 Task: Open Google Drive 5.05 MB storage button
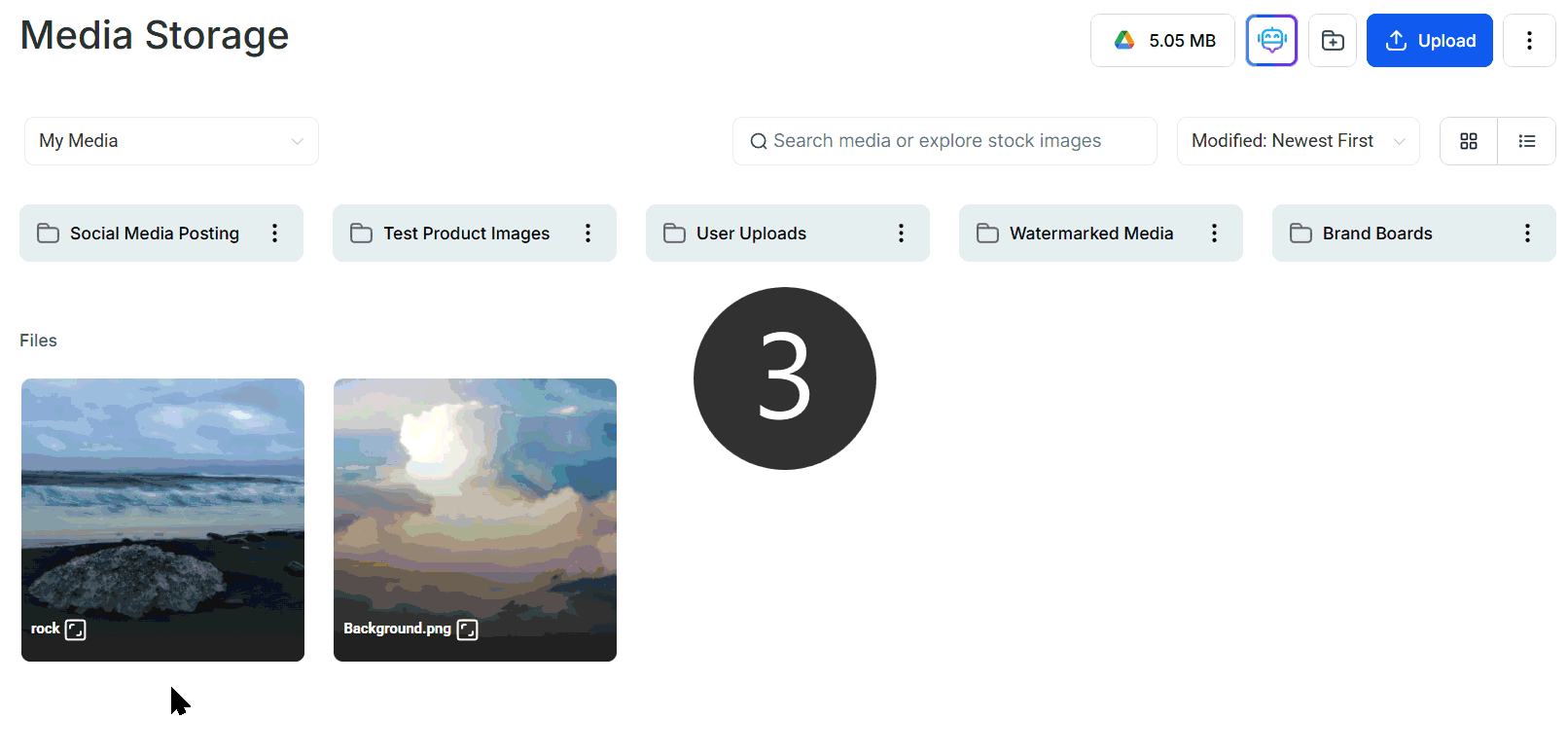pos(1162,40)
